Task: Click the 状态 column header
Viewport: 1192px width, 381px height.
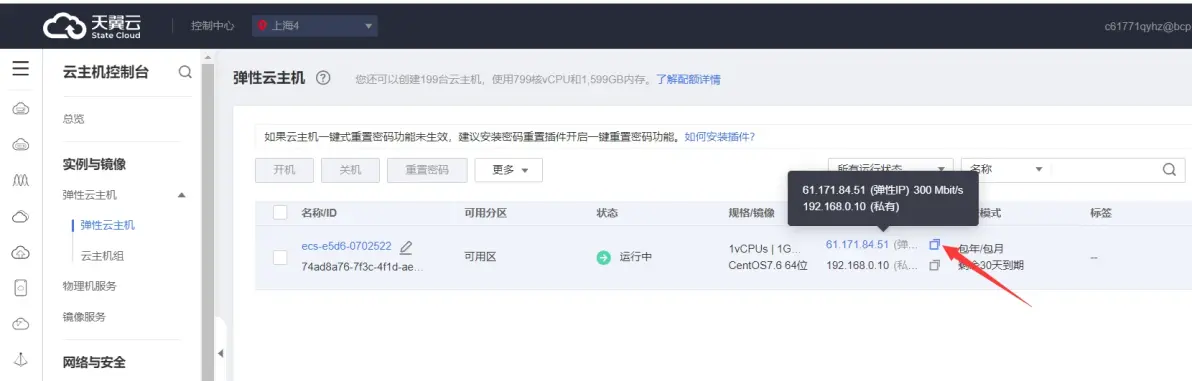Action: (x=607, y=214)
